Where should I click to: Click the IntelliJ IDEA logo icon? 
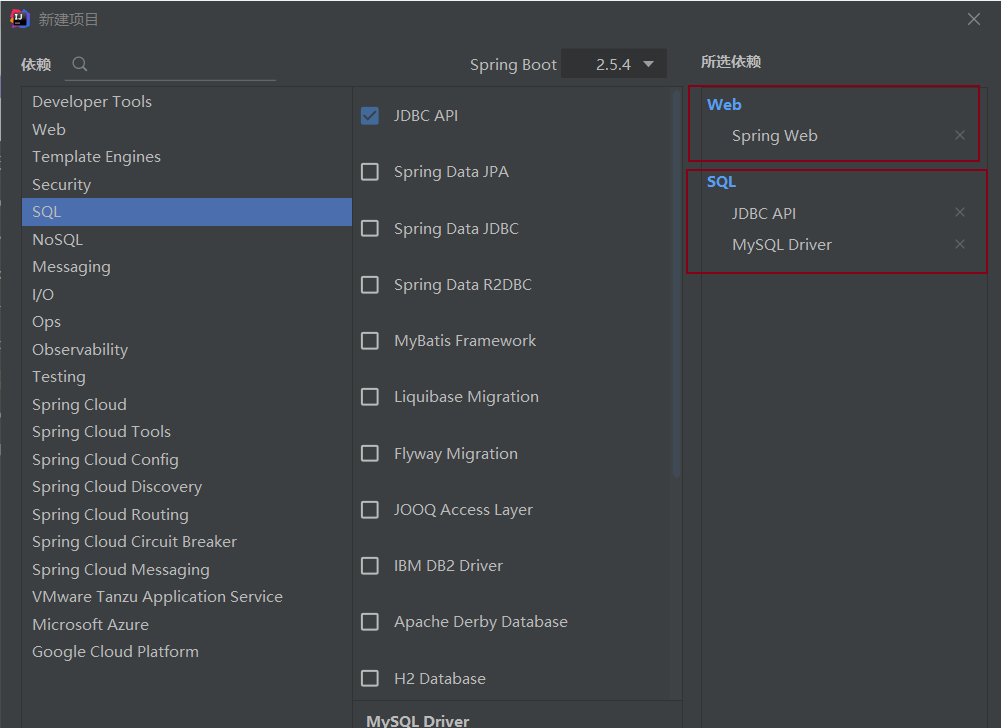[20, 19]
